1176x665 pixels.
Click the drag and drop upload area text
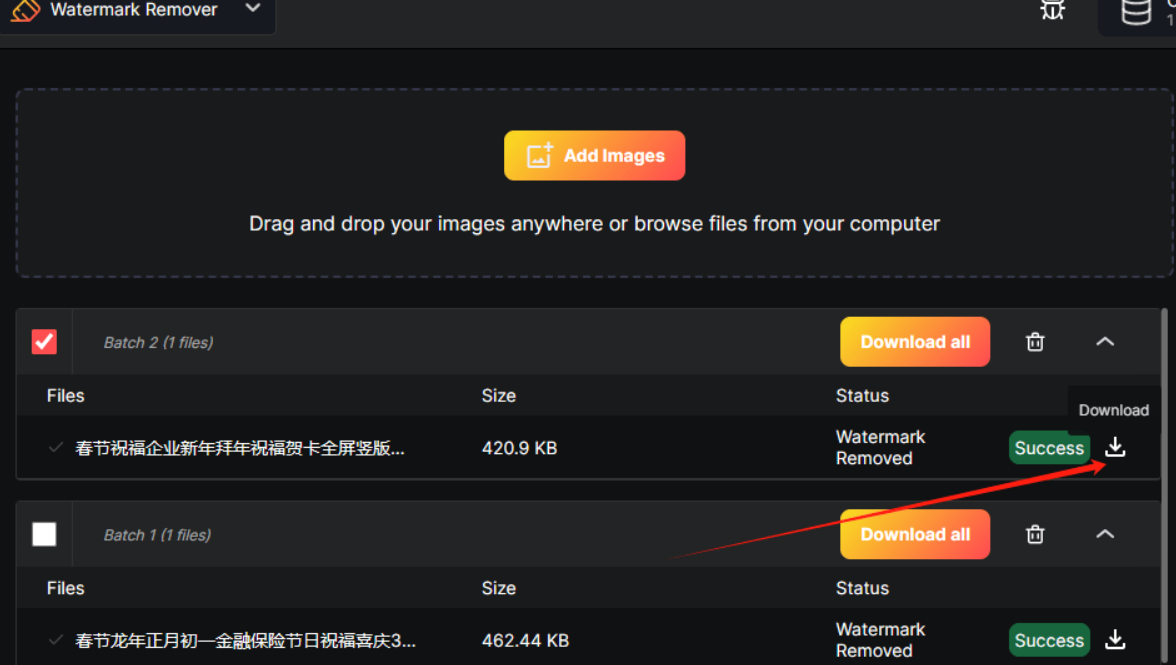click(x=594, y=224)
